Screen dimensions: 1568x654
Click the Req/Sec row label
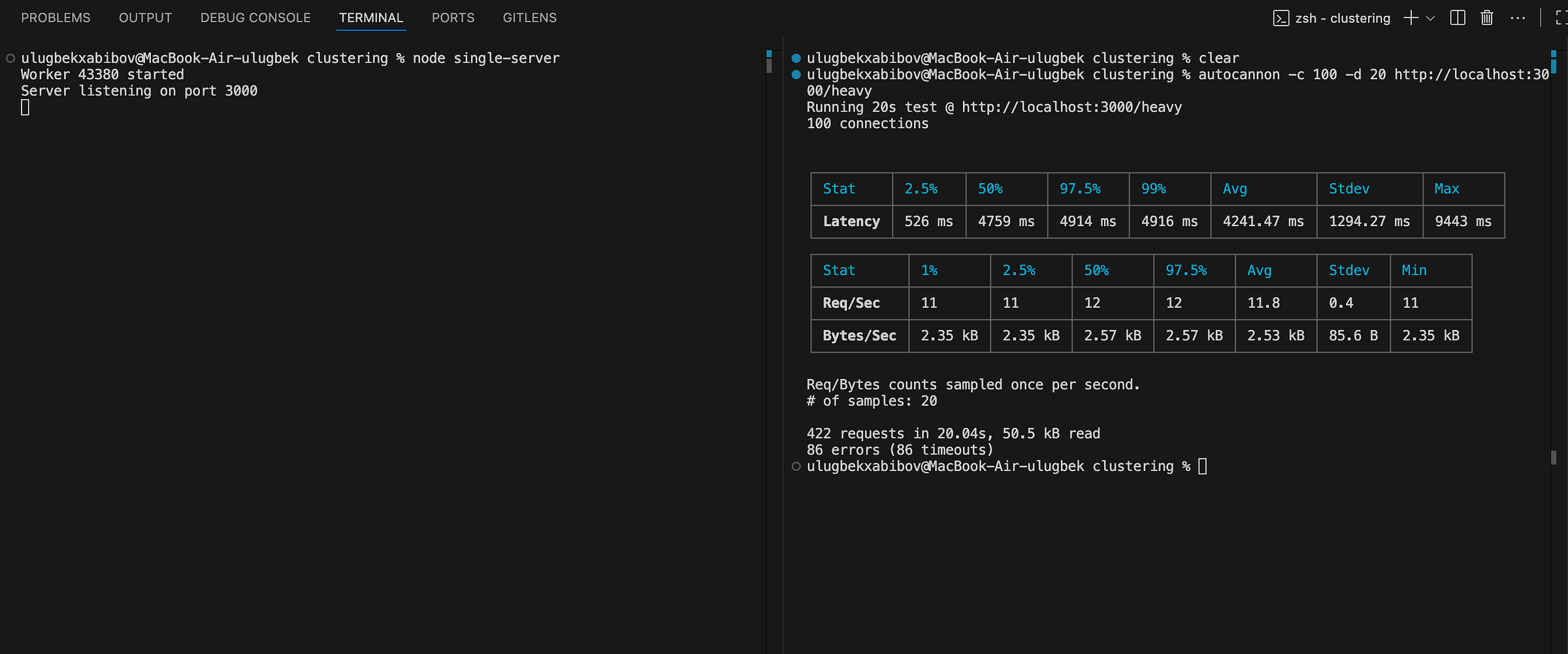click(x=851, y=303)
